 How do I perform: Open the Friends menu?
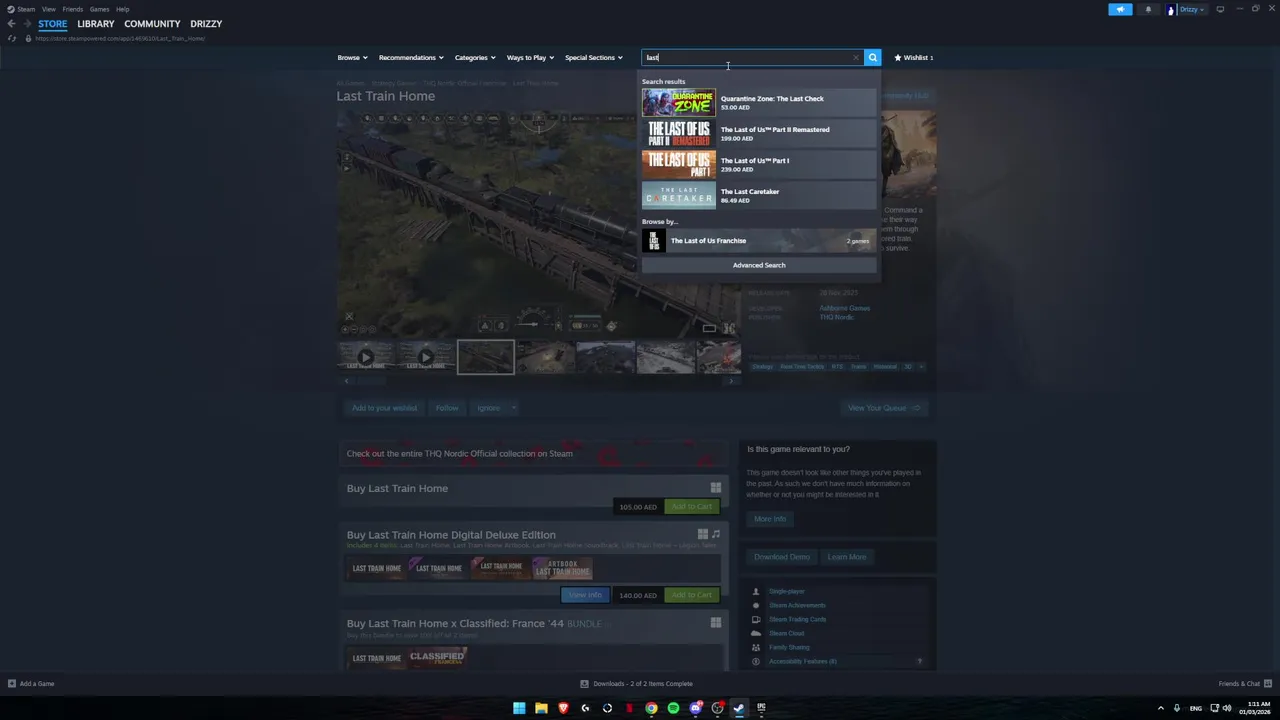[x=73, y=9]
